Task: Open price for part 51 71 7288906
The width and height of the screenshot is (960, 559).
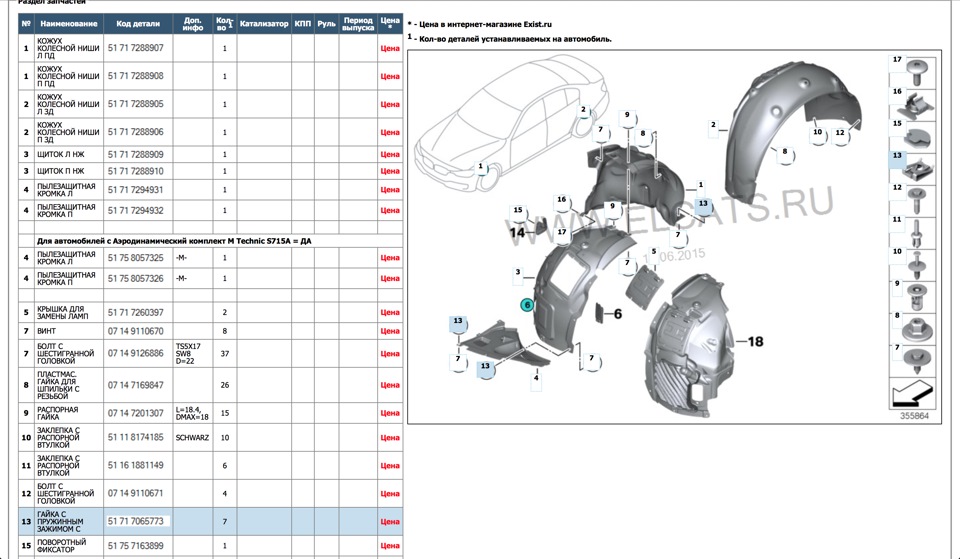Action: pyautogui.click(x=390, y=132)
